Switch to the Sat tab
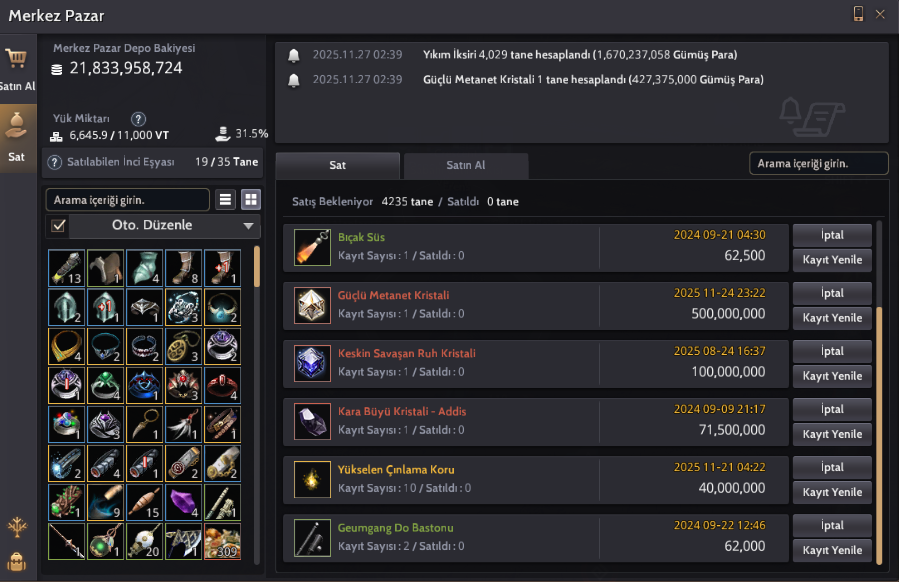This screenshot has width=899, height=582. [x=337, y=165]
